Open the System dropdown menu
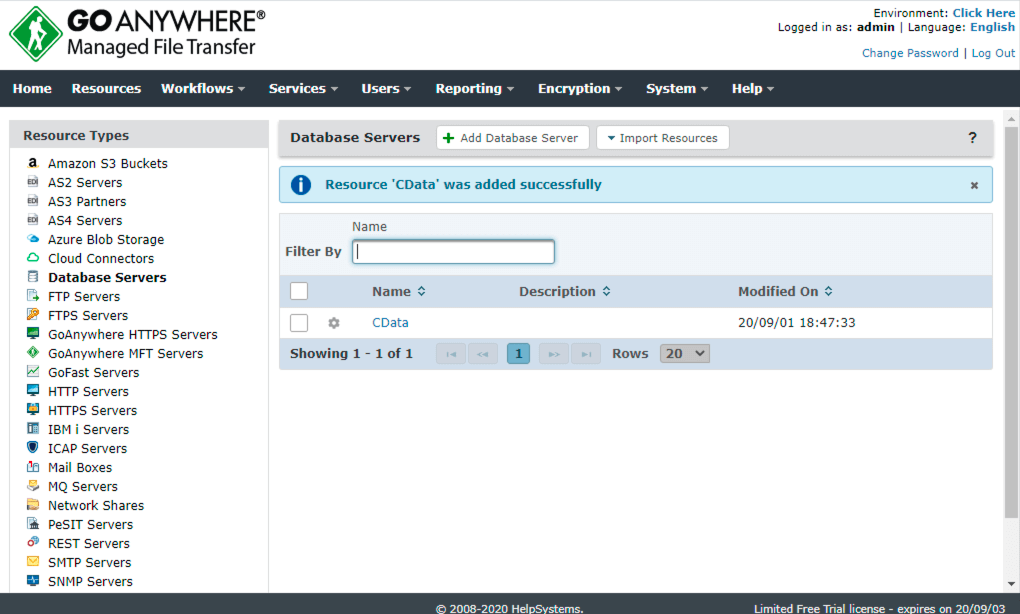This screenshot has width=1020, height=614. pos(677,88)
